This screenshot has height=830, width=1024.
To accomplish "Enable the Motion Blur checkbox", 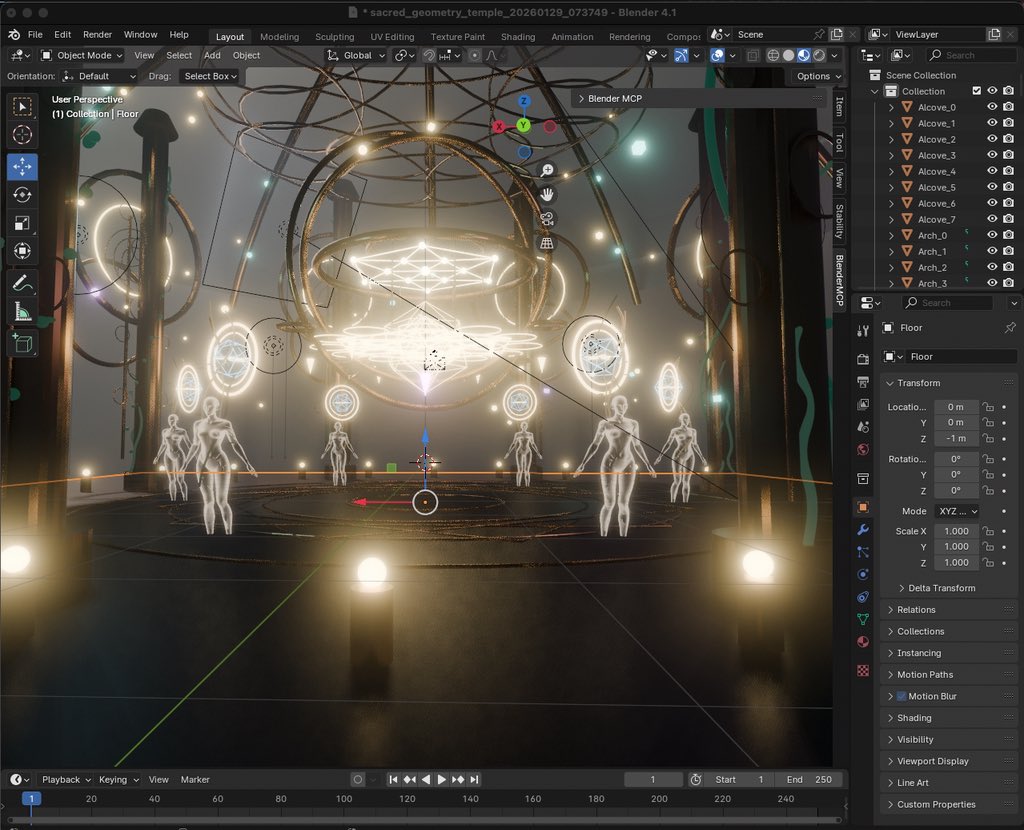I will [901, 696].
